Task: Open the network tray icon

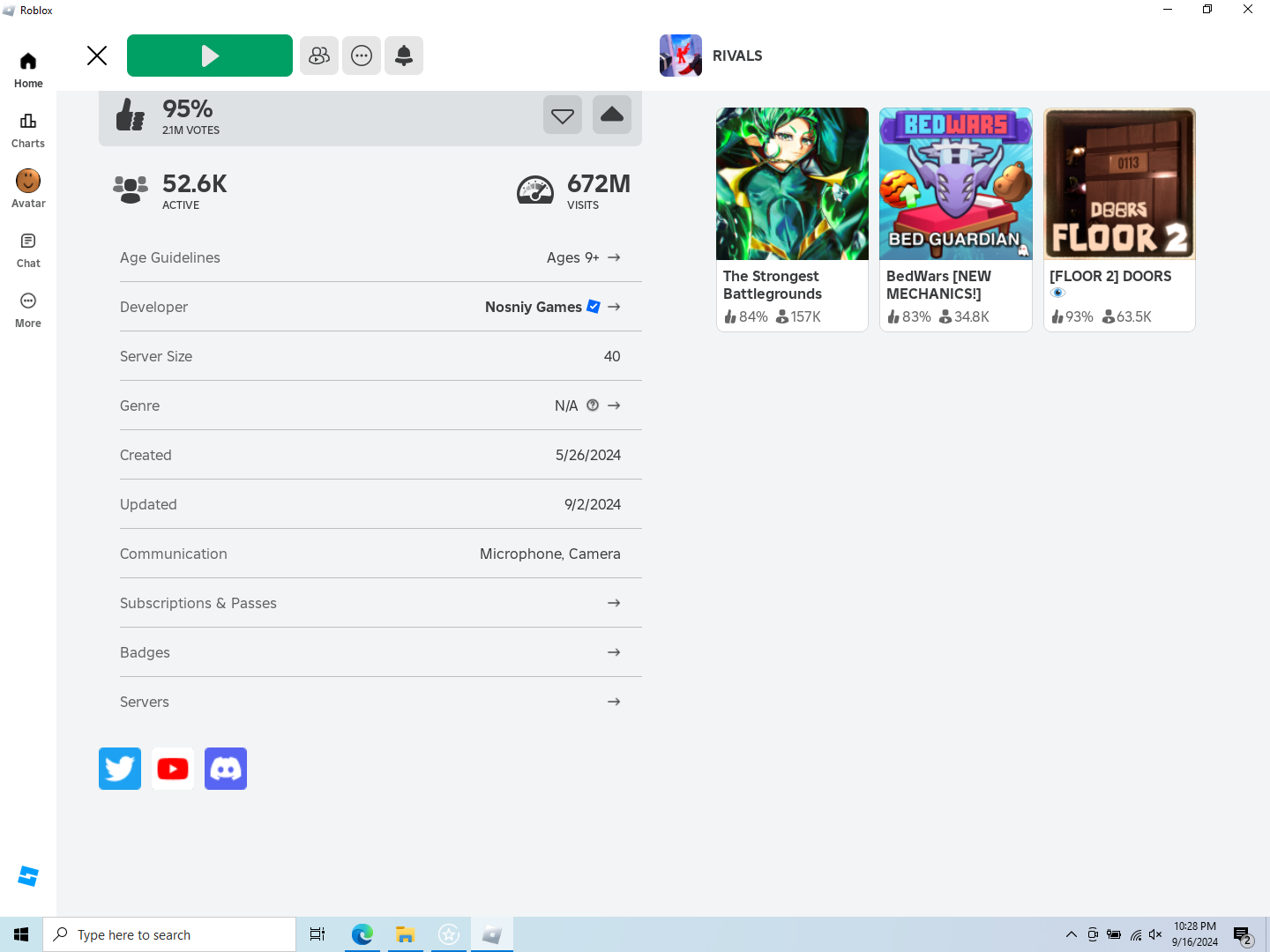Action: tap(1136, 934)
